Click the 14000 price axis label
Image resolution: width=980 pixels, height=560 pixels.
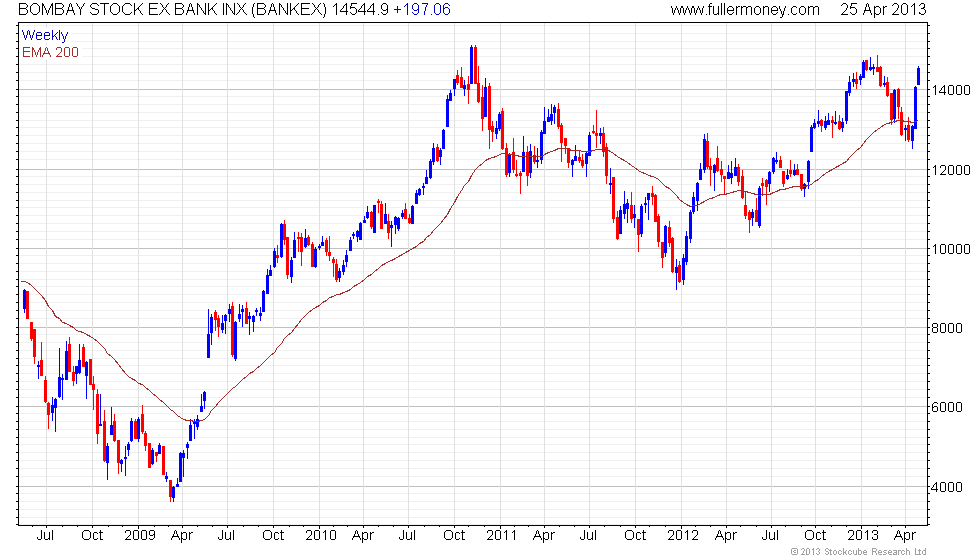pyautogui.click(x=951, y=90)
